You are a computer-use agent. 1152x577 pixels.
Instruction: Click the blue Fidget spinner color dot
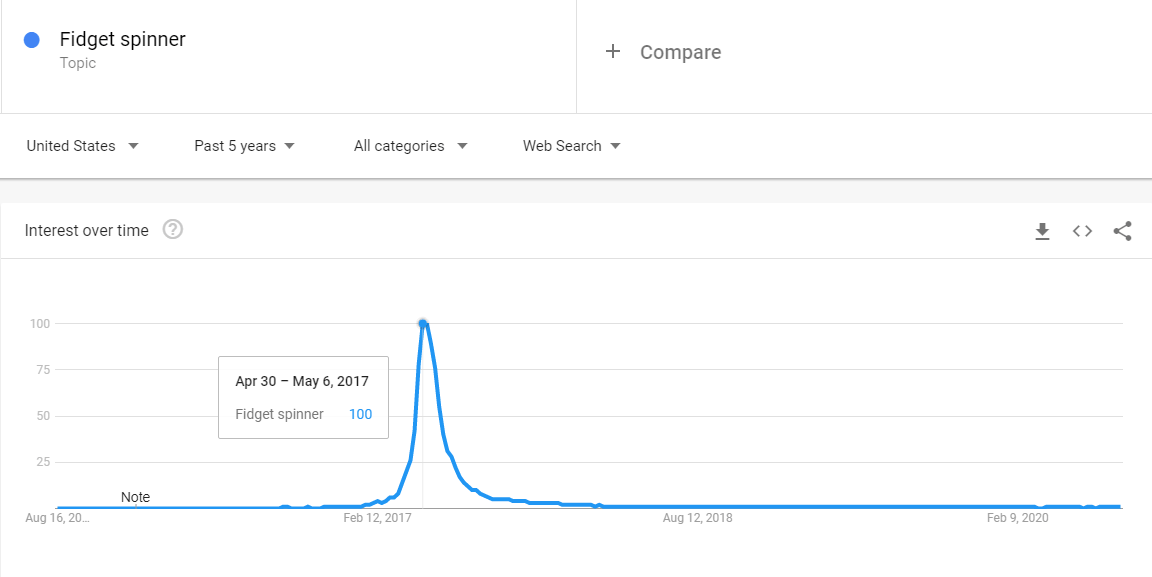click(32, 40)
